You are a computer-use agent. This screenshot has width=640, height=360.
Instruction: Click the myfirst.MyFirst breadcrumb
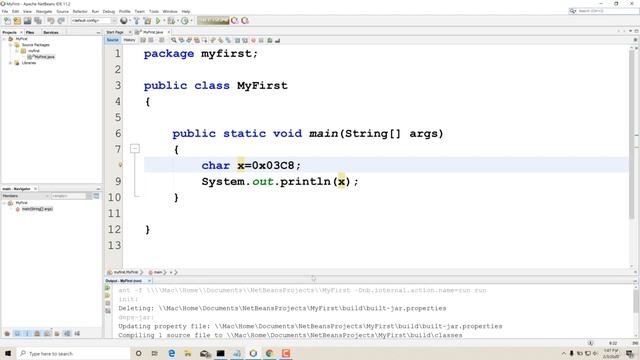pyautogui.click(x=125, y=272)
